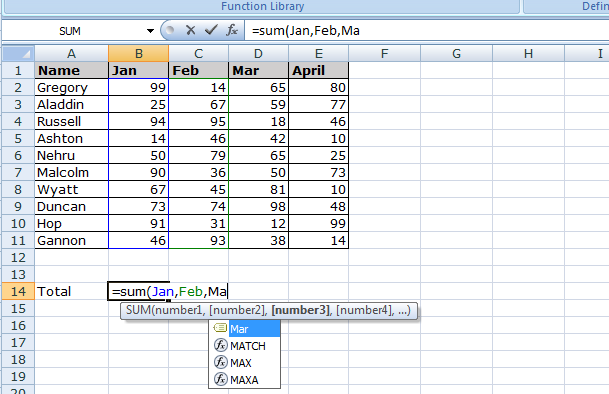Expand the Name Box dropdown arrow
The height and width of the screenshot is (394, 609).
click(150, 31)
